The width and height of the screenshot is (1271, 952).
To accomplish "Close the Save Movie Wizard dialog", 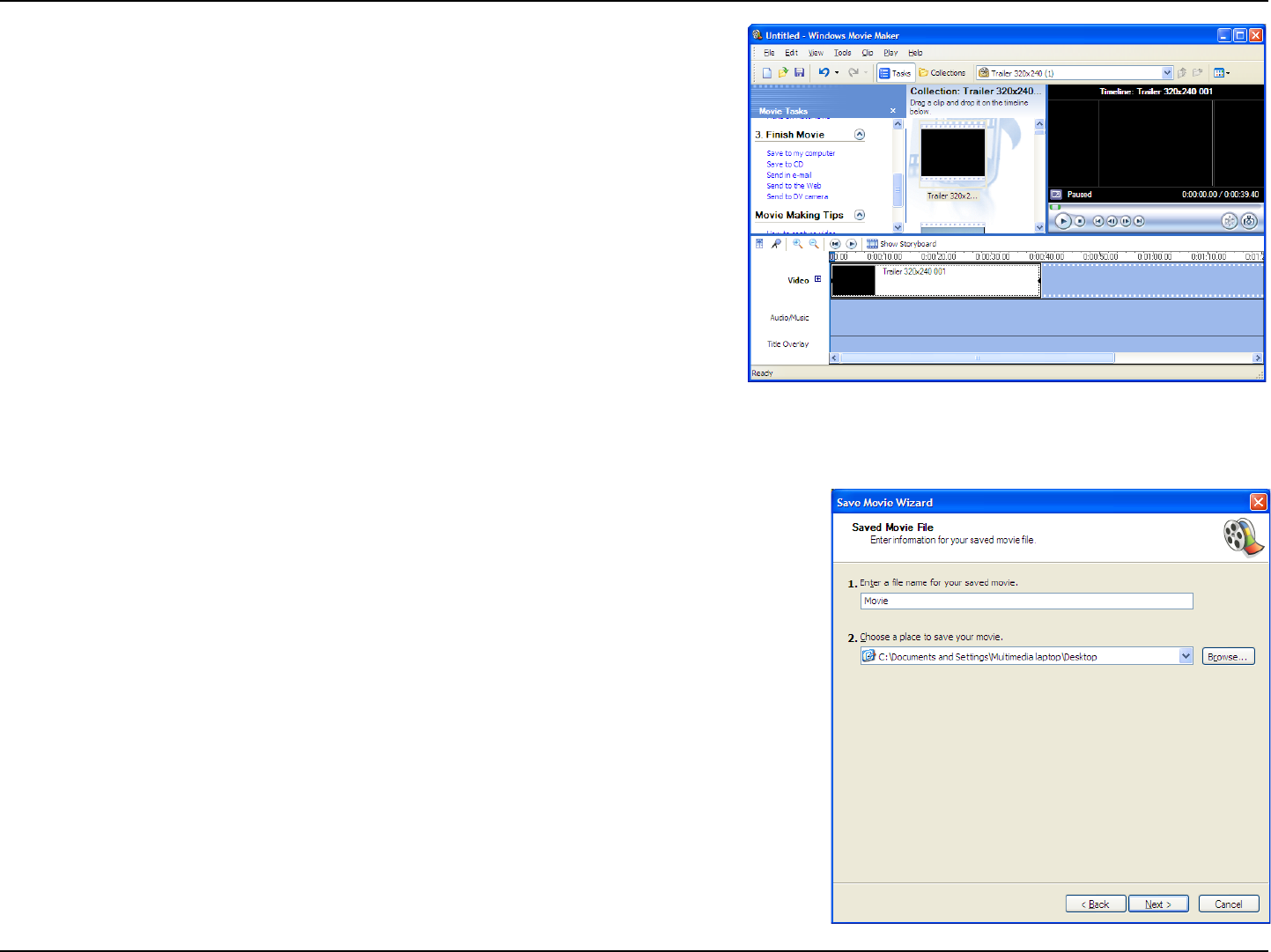I will coord(1259,502).
